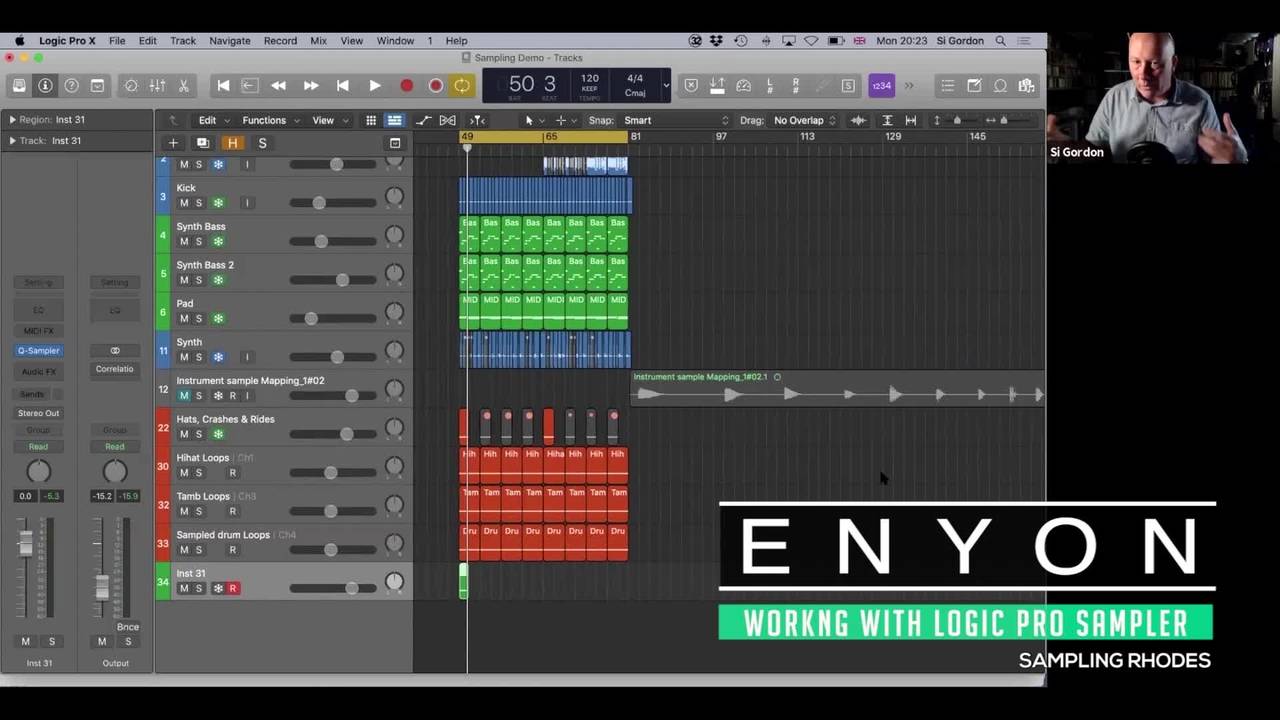1280x720 pixels.
Task: Toggle the Toolbar display icon
Action: 97,86
